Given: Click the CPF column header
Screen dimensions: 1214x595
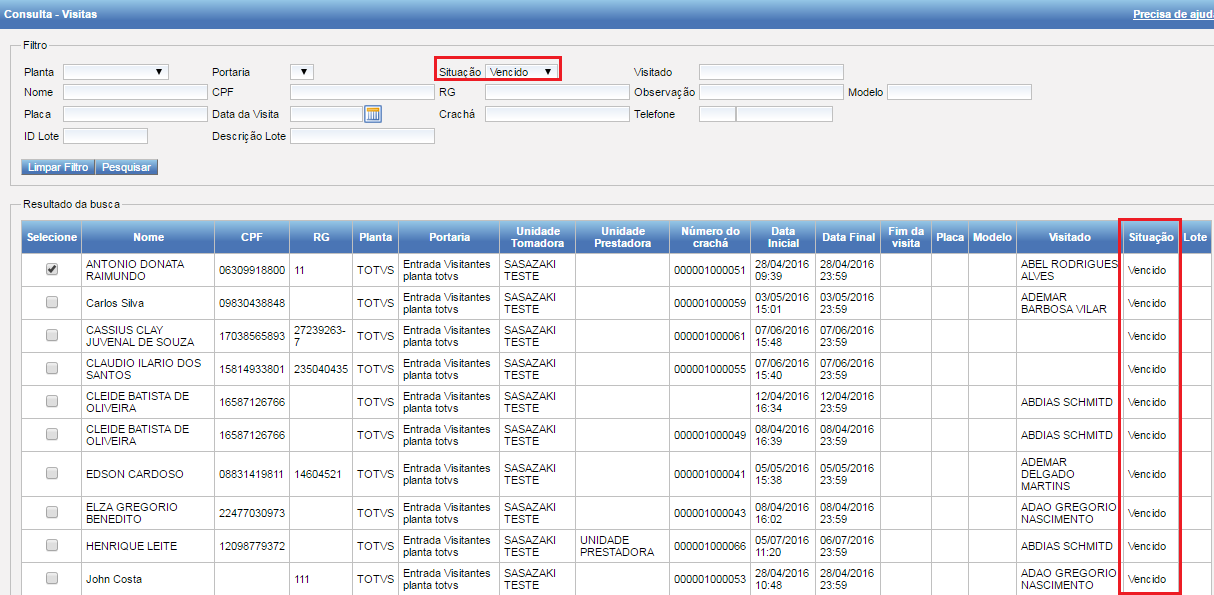Looking at the screenshot, I should [252, 237].
